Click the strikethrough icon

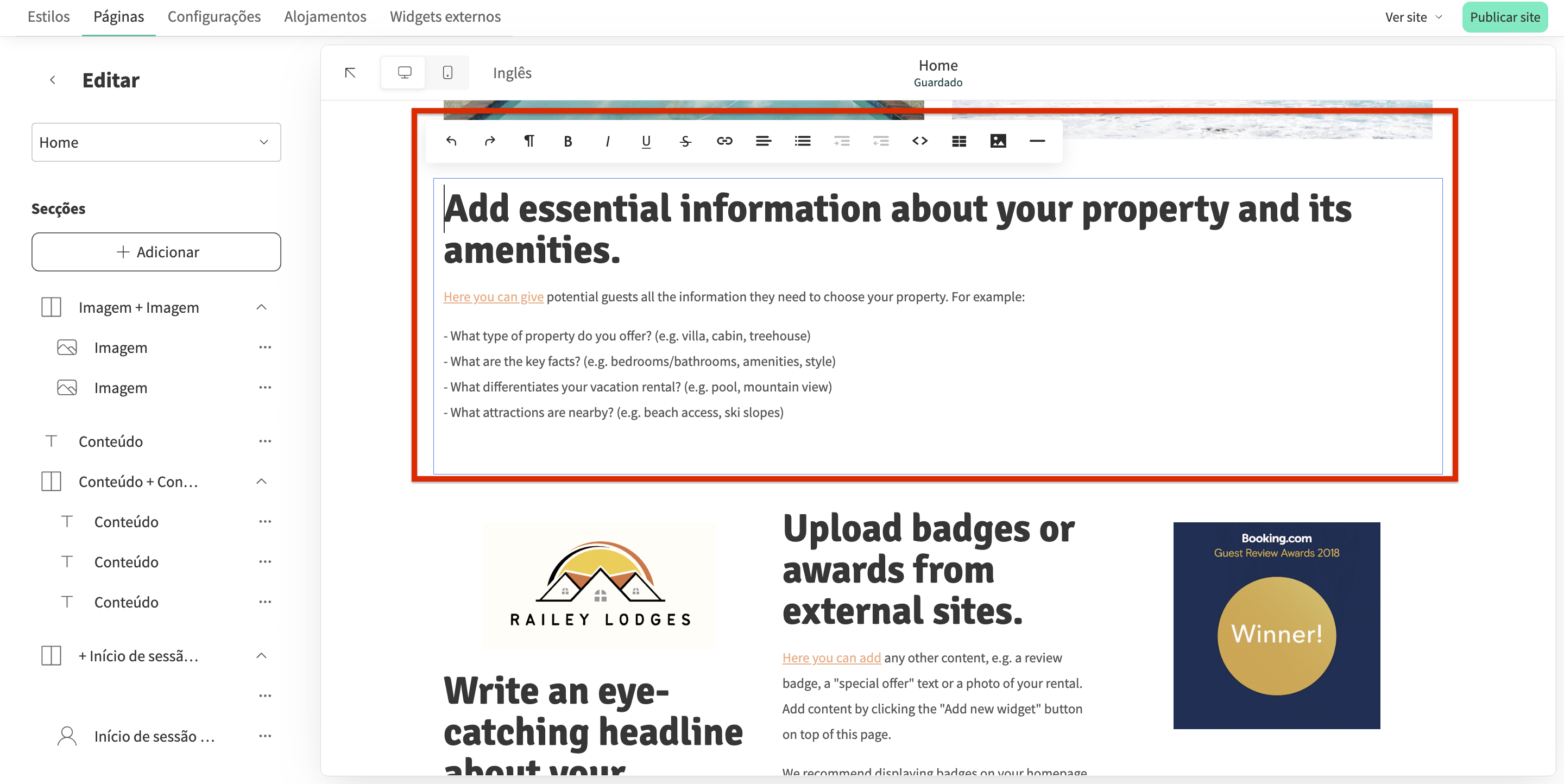point(685,141)
